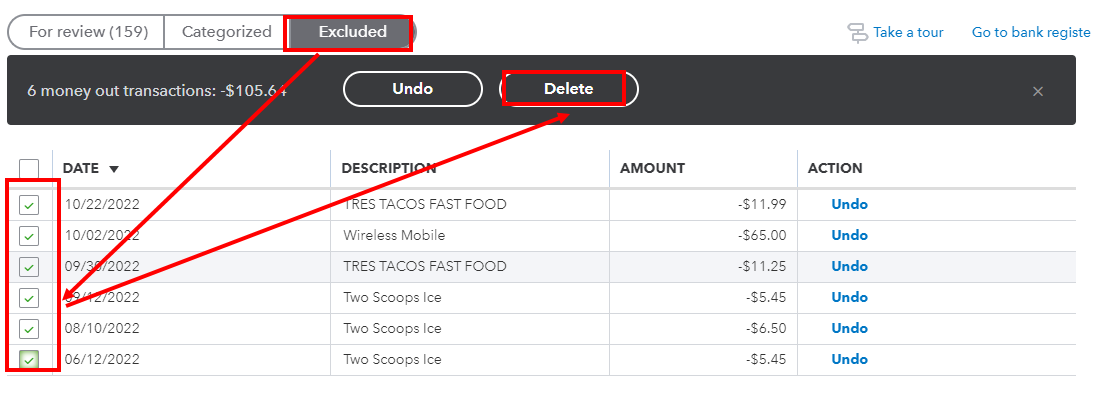Uncheck the 08/10/2022 Two Scoops checkbox

[29, 329]
